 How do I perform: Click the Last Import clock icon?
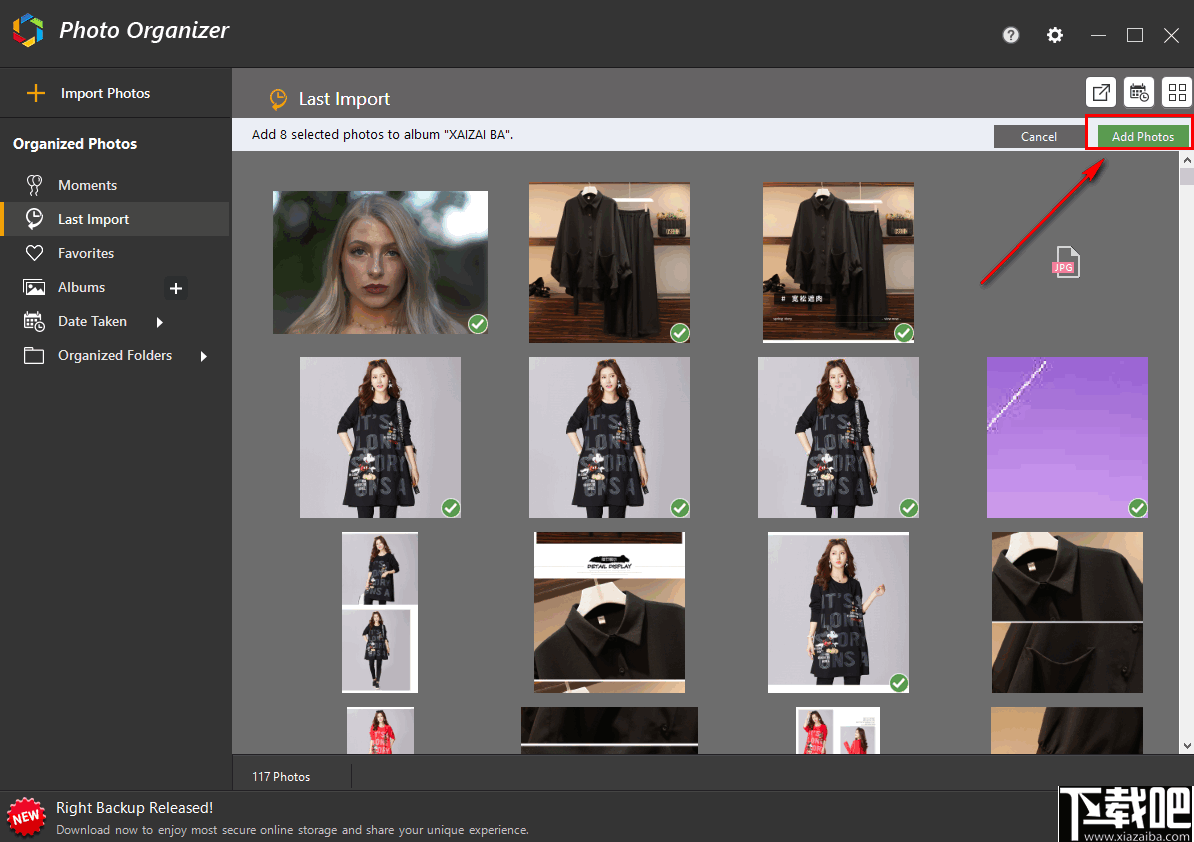[34, 219]
